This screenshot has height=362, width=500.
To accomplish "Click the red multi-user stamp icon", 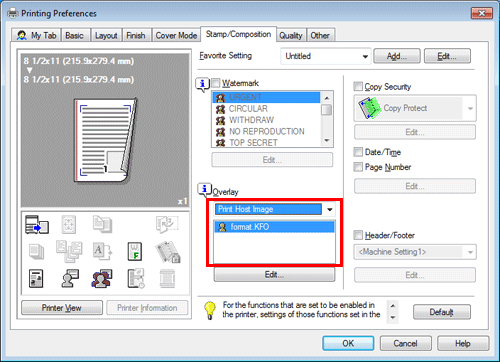I will pyautogui.click(x=101, y=279).
